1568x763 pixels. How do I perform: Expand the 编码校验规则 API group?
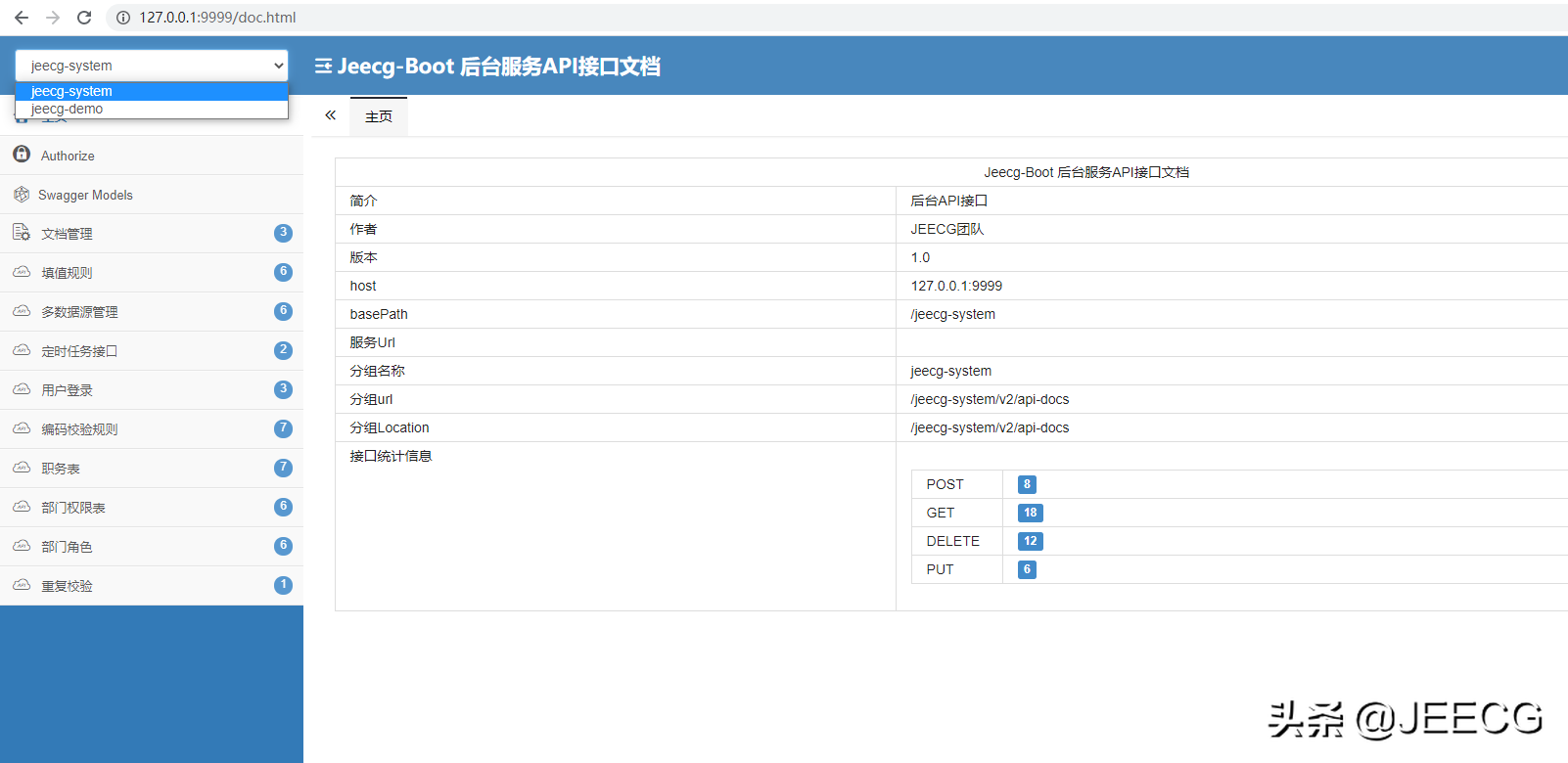[x=152, y=429]
